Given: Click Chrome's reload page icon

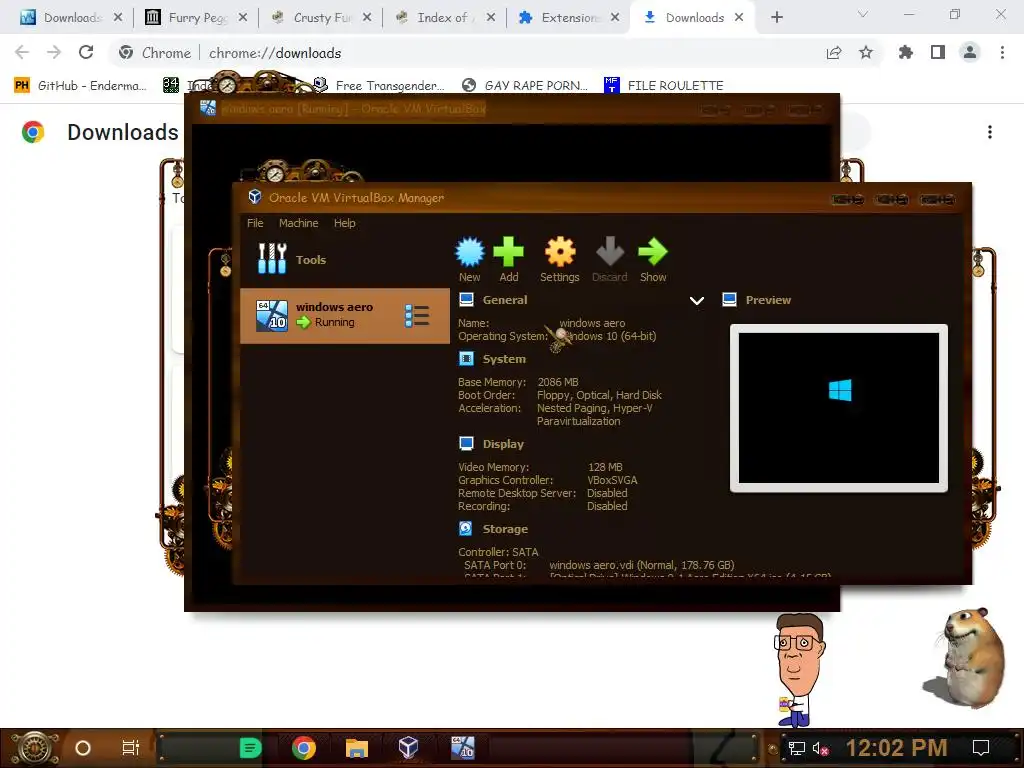Looking at the screenshot, I should point(86,52).
